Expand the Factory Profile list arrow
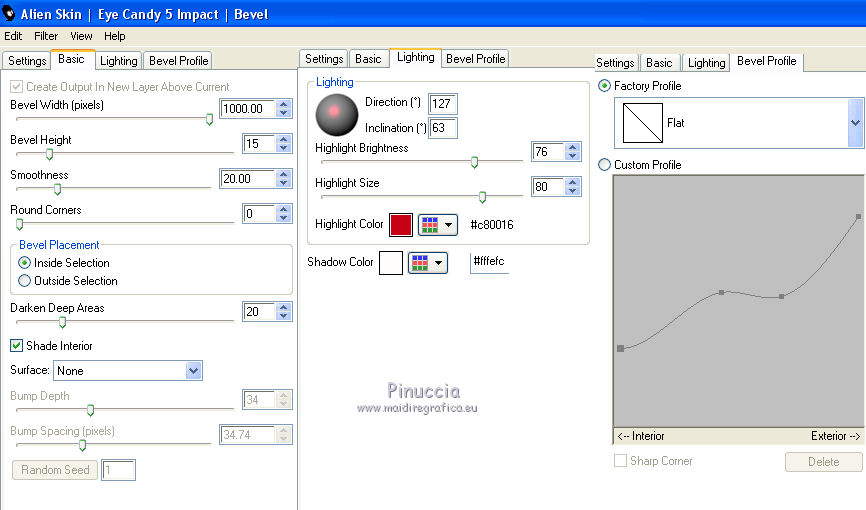 (x=856, y=123)
